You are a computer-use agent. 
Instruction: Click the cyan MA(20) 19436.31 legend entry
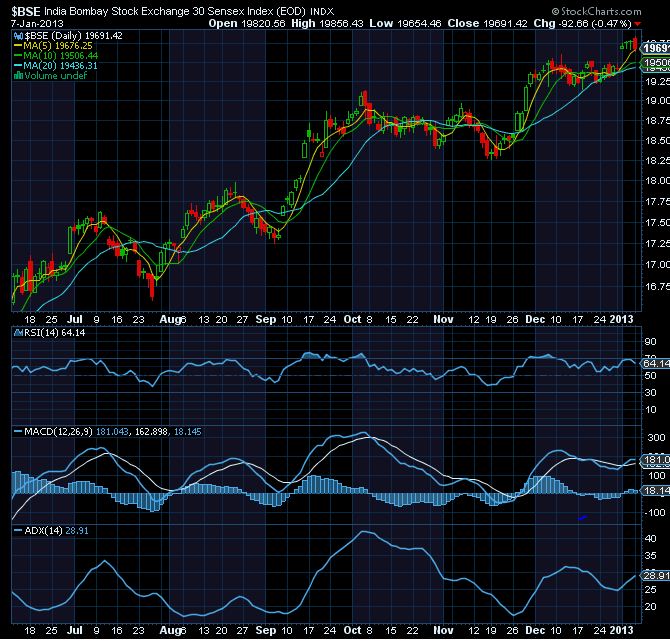(56, 65)
